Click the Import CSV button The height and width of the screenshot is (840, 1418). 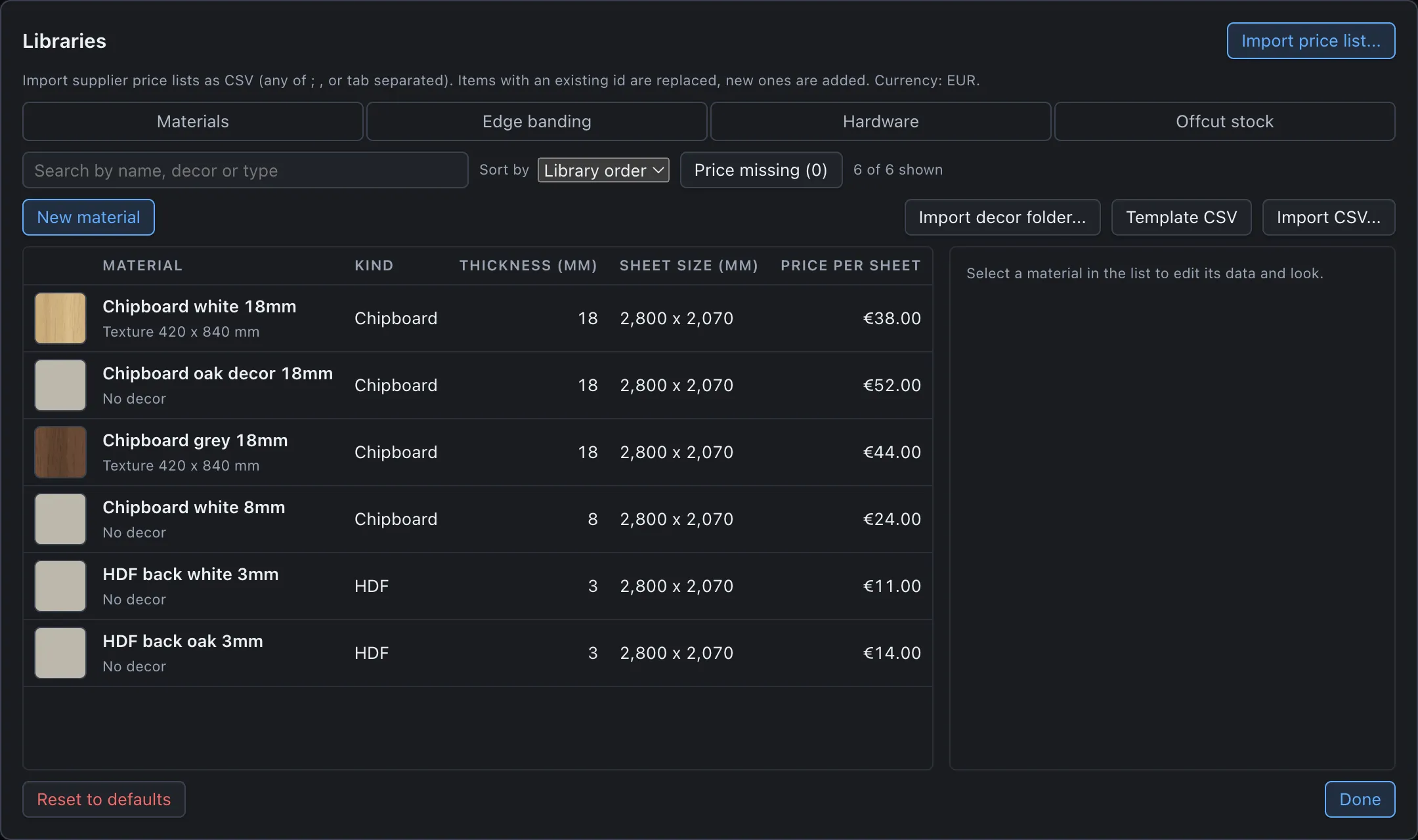pyautogui.click(x=1329, y=217)
